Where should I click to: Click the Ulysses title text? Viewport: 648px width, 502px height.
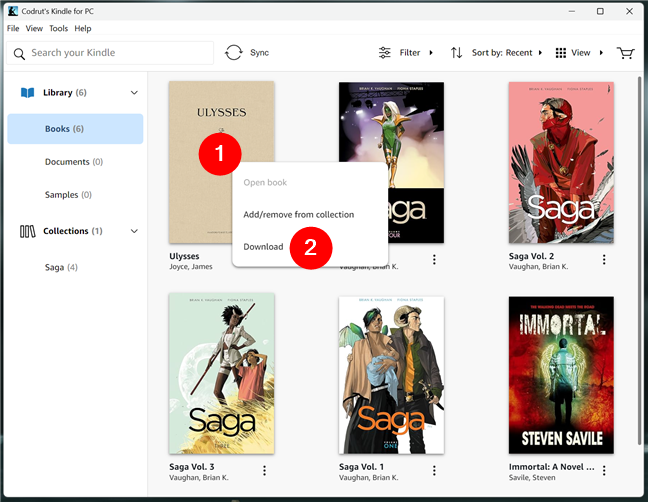184,256
